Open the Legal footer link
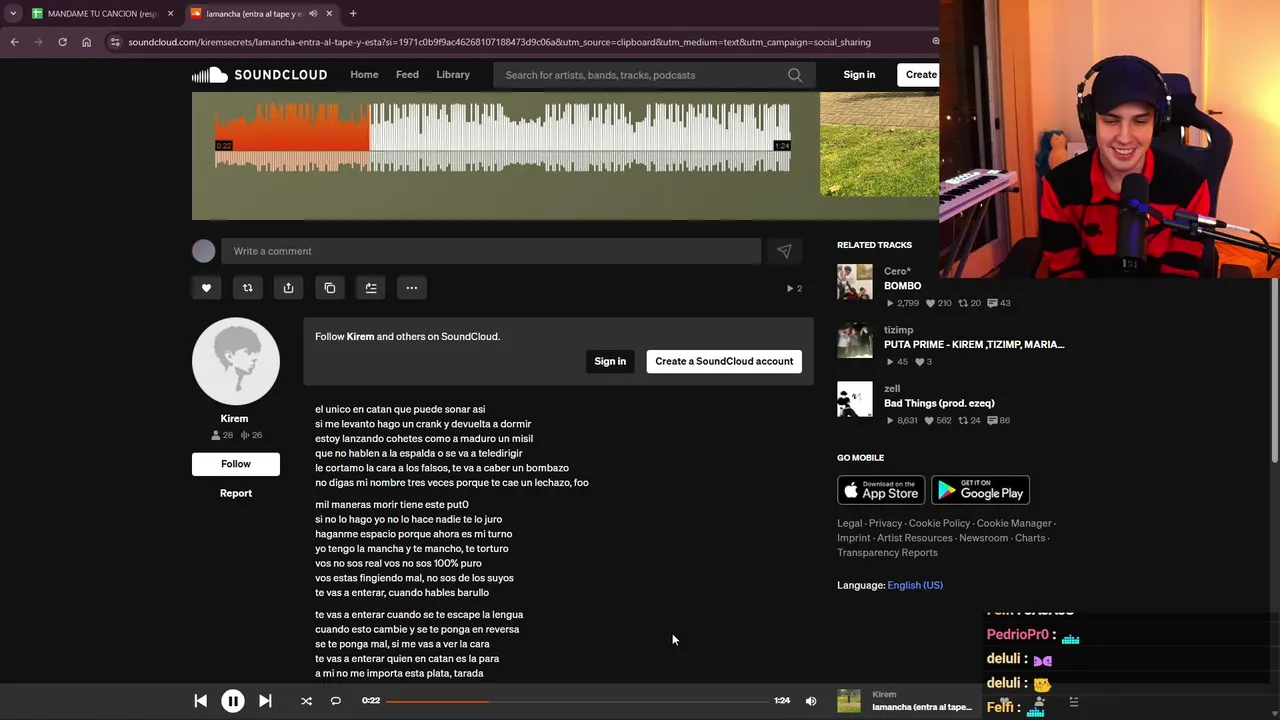Image resolution: width=1280 pixels, height=720 pixels. 850,523
